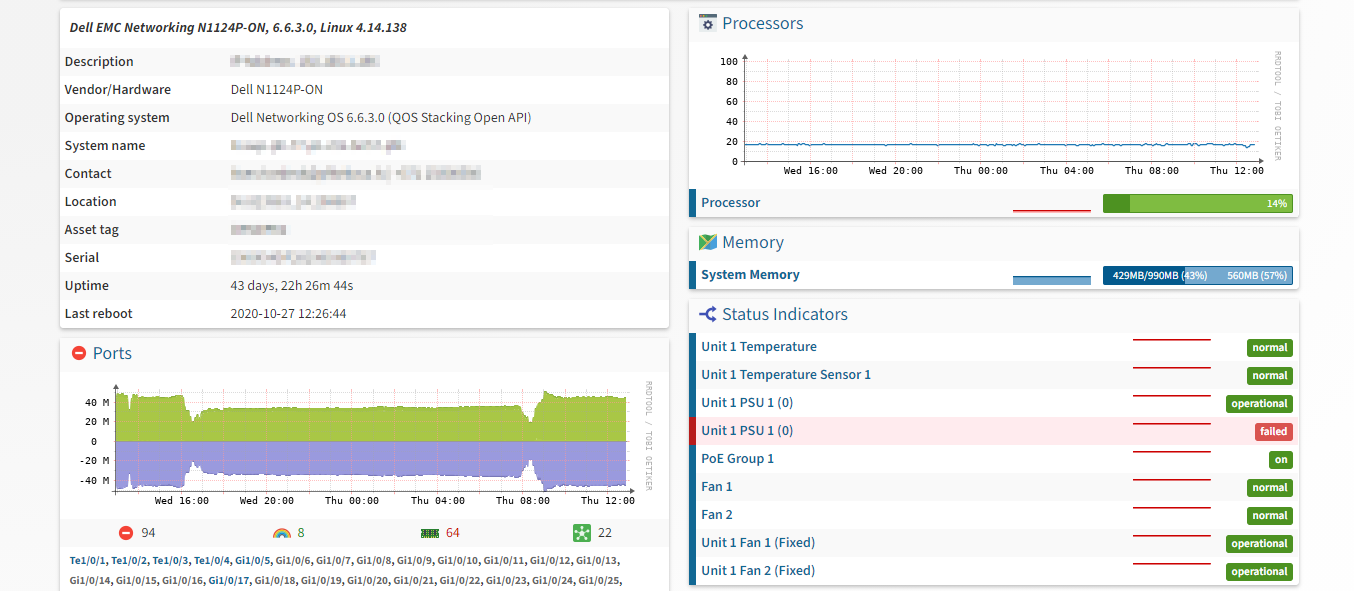Open the Processor entry link
This screenshot has width=1354, height=591.
[731, 202]
